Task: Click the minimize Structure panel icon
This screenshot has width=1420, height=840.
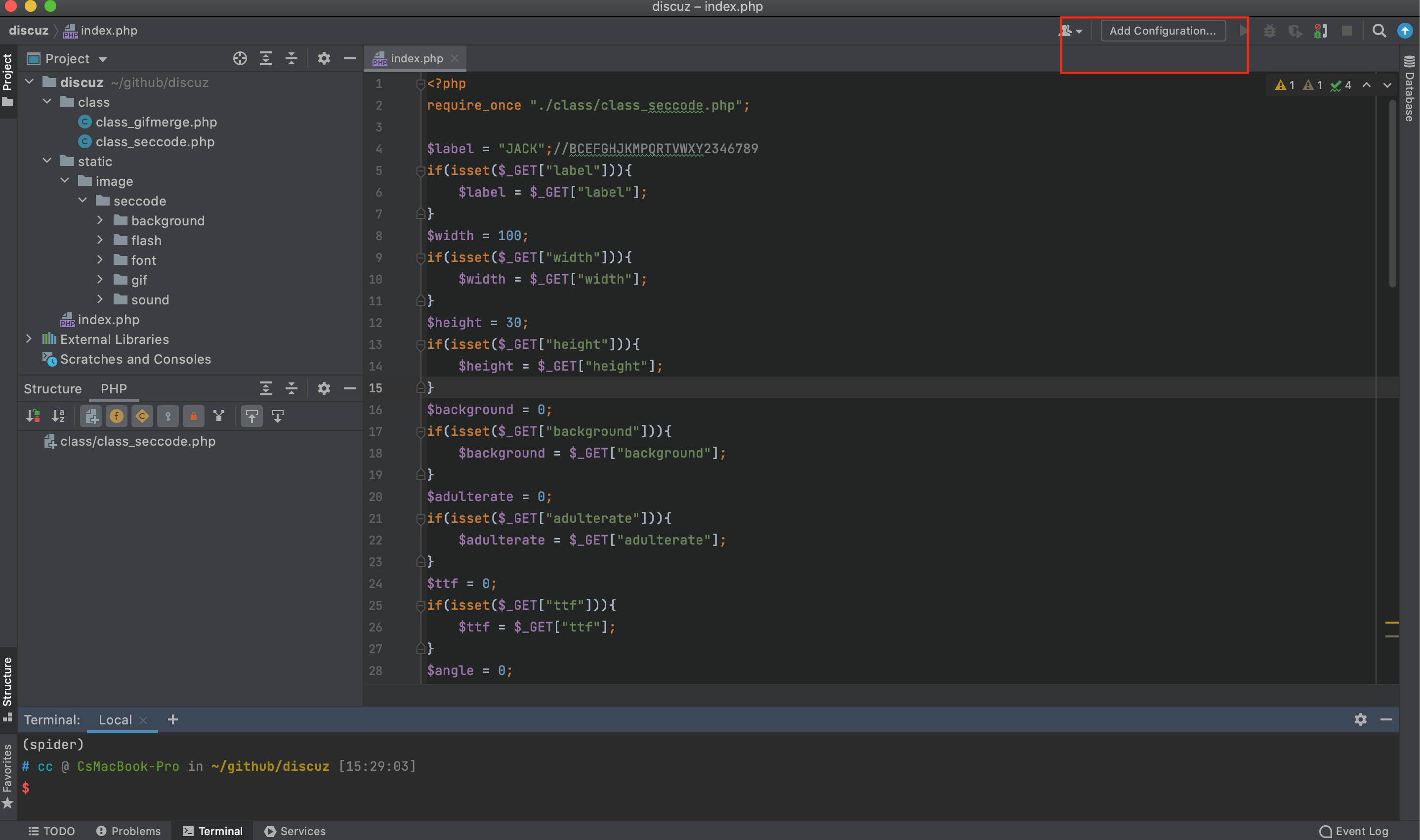Action: (350, 388)
